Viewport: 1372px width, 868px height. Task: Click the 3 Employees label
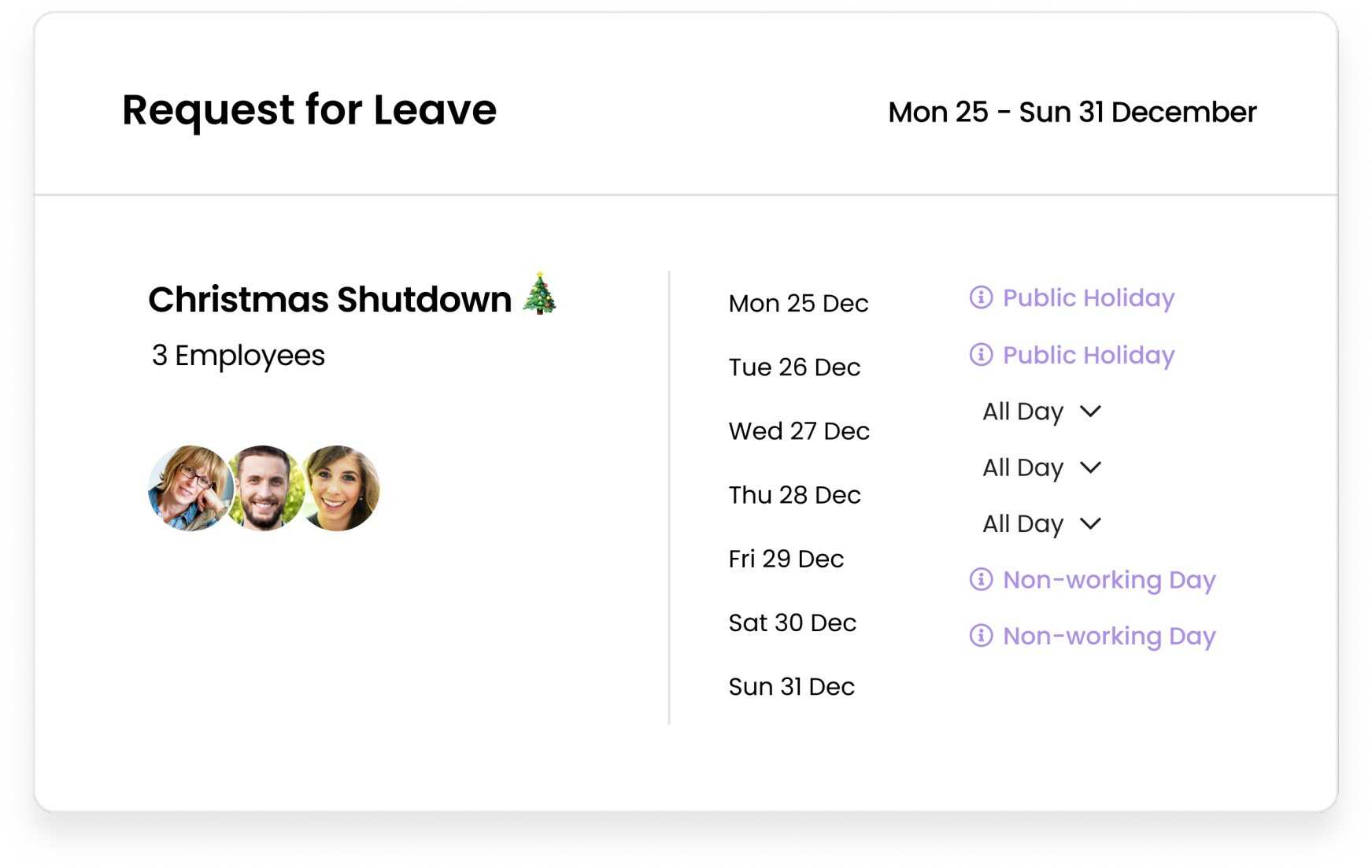pyautogui.click(x=237, y=356)
